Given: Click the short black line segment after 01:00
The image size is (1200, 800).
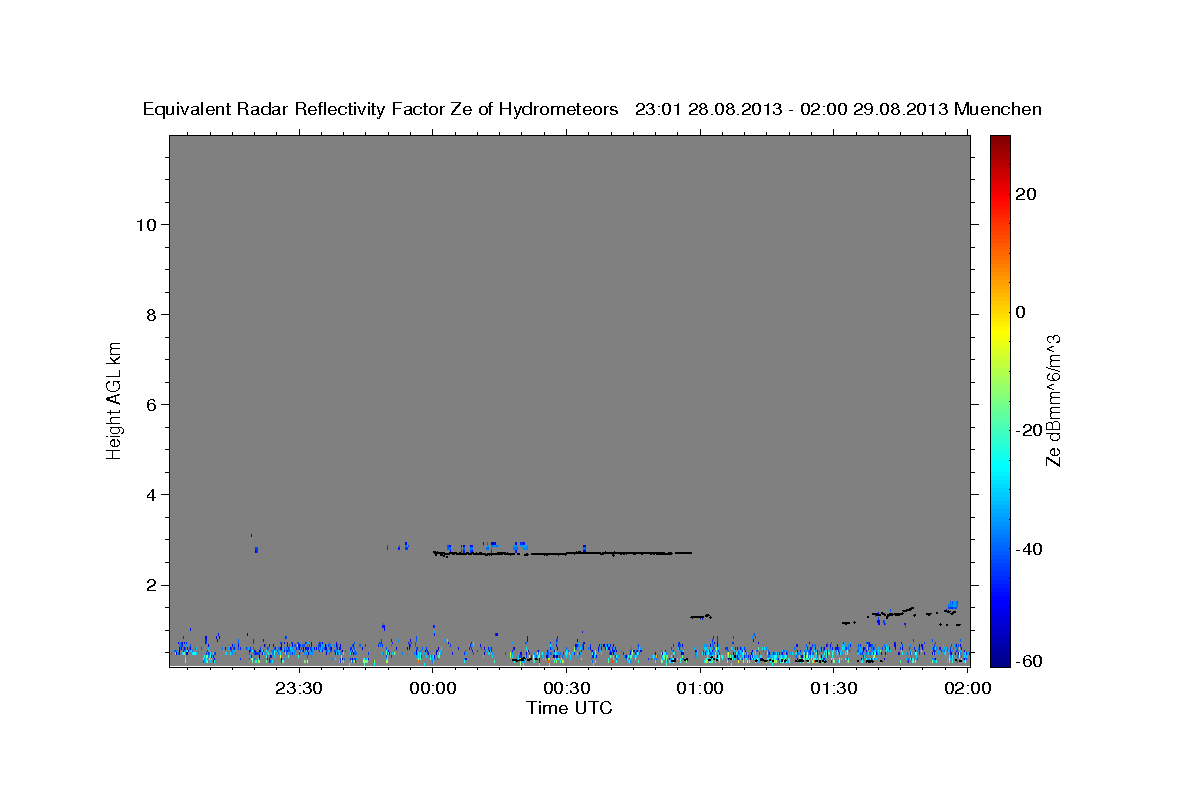Looking at the screenshot, I should point(700,616).
